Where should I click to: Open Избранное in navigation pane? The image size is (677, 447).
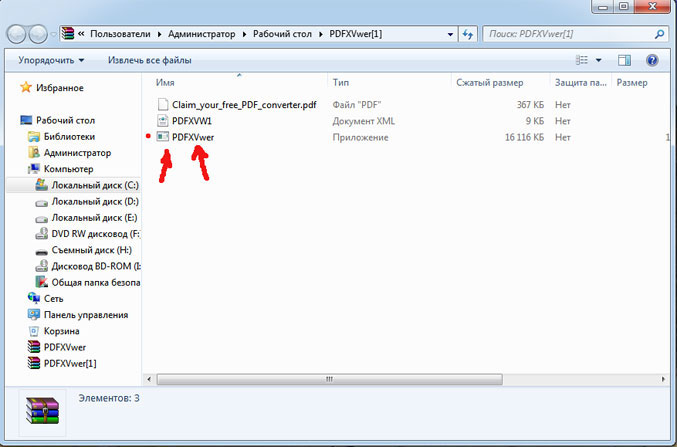(60, 88)
